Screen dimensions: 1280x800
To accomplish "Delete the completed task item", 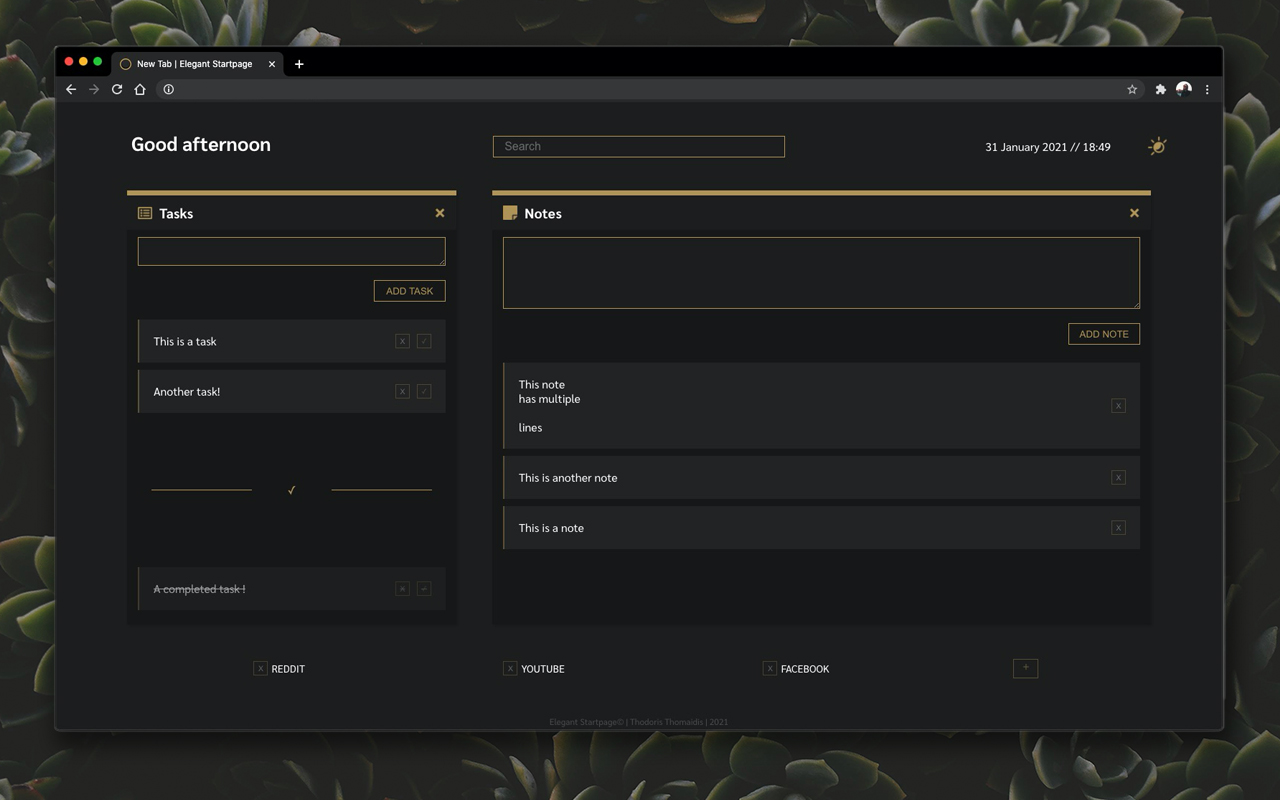I will [402, 589].
